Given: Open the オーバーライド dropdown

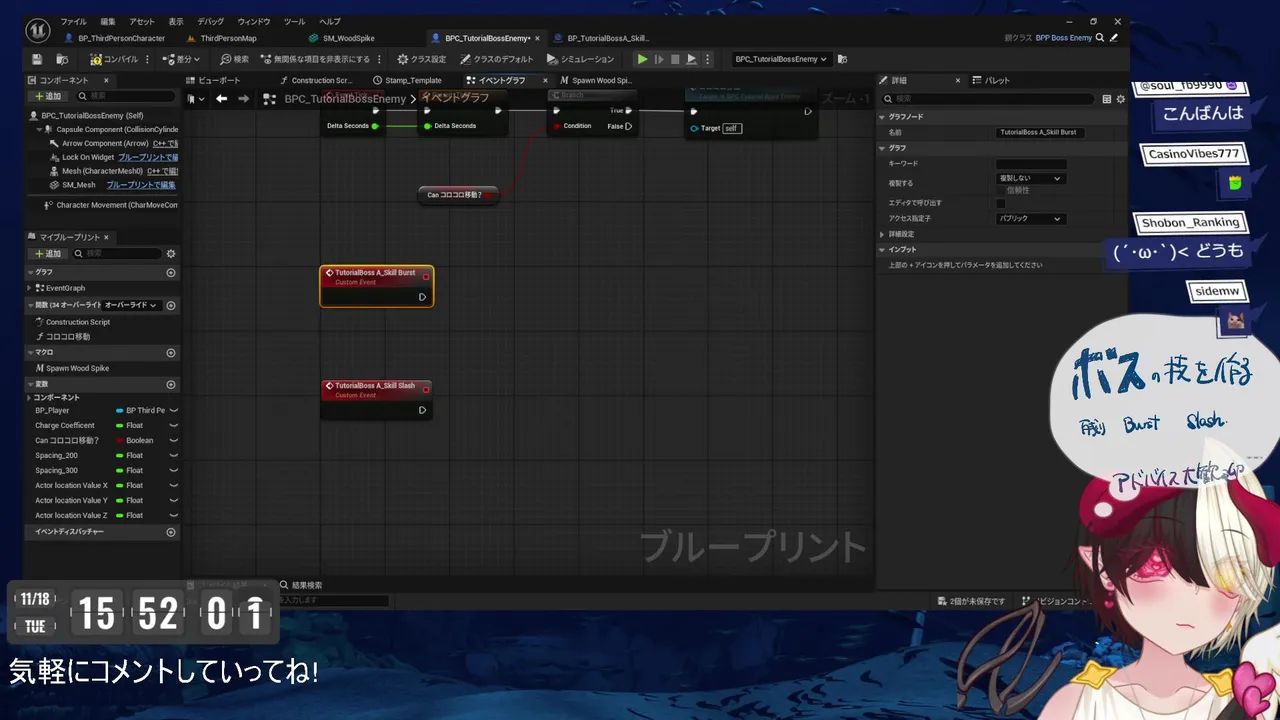Looking at the screenshot, I should click(132, 305).
